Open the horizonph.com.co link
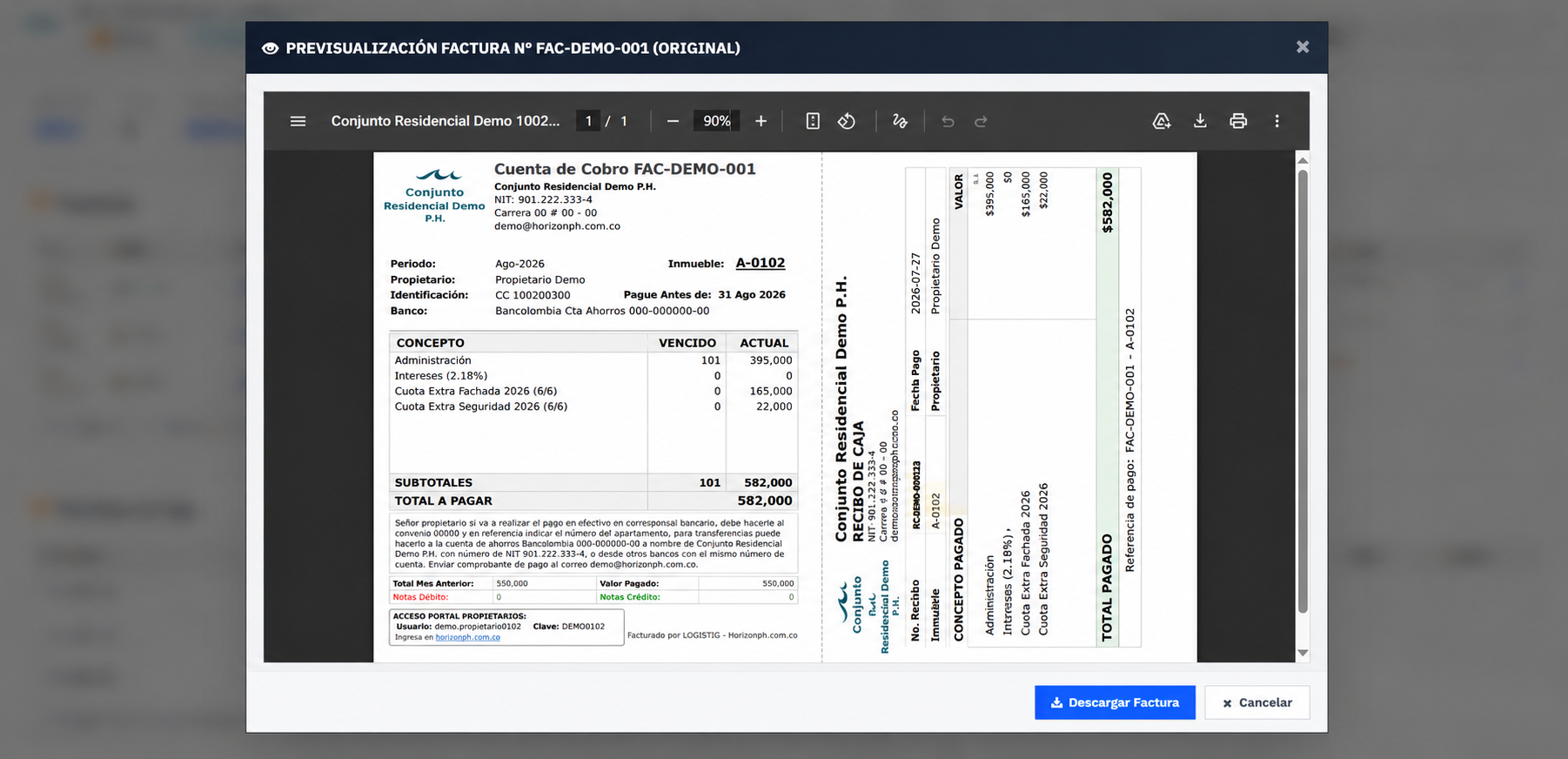 (x=467, y=637)
